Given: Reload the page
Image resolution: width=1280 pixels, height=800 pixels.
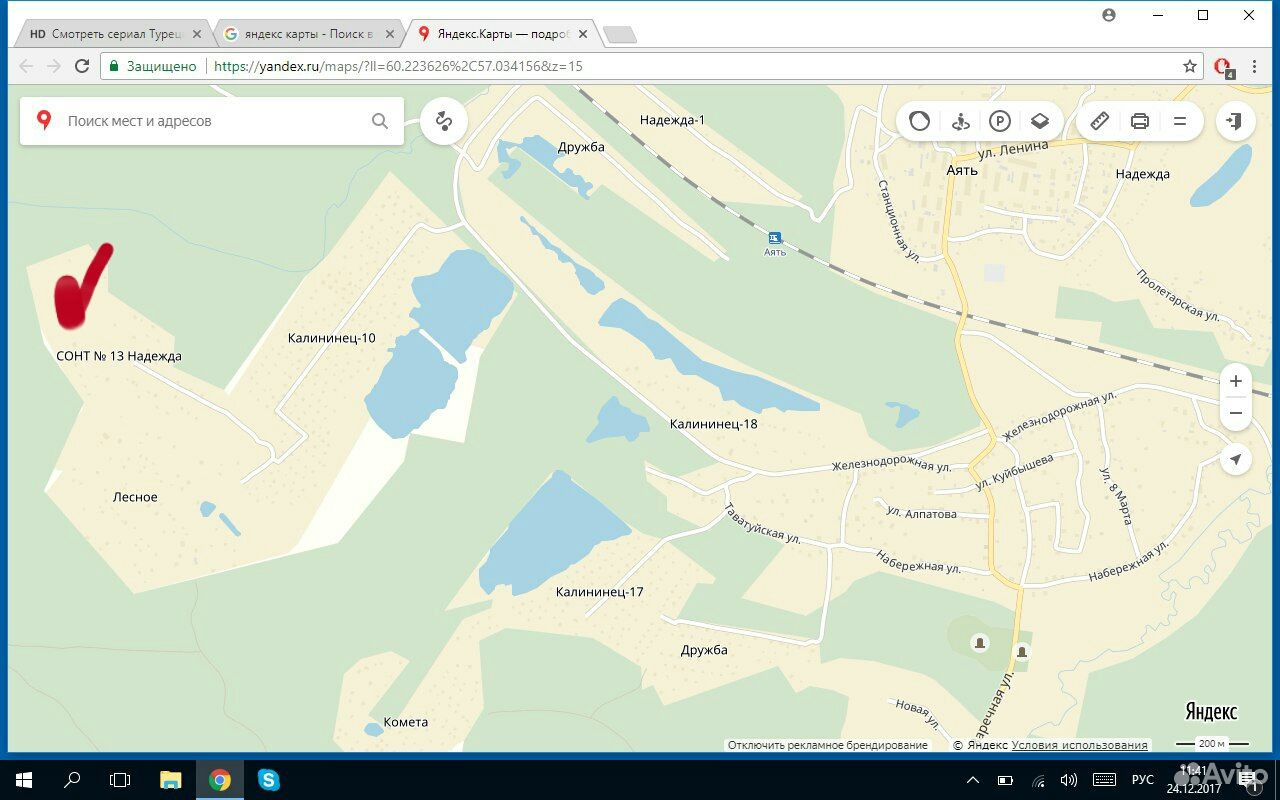Looking at the screenshot, I should click(x=82, y=66).
